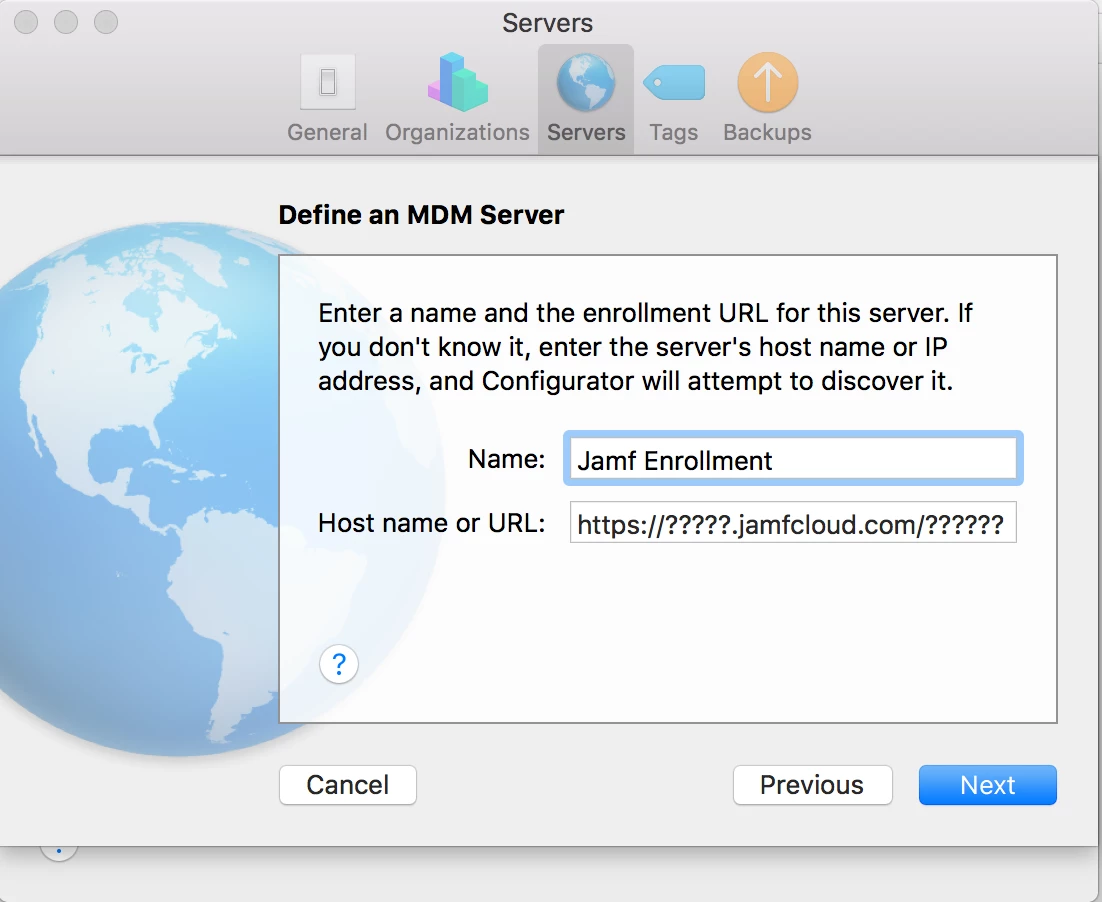Click the help question mark button
This screenshot has width=1102, height=902.
pyautogui.click(x=339, y=664)
